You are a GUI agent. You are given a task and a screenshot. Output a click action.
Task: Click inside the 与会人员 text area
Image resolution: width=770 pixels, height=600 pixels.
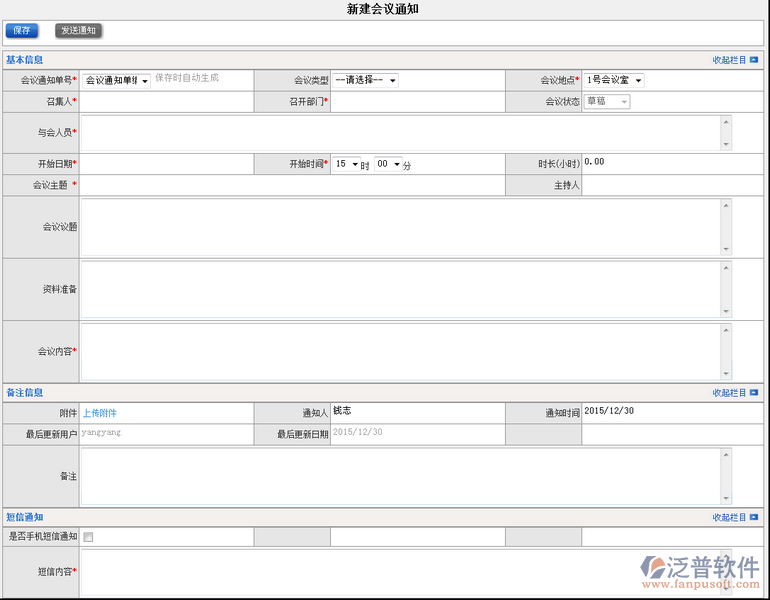click(x=400, y=133)
